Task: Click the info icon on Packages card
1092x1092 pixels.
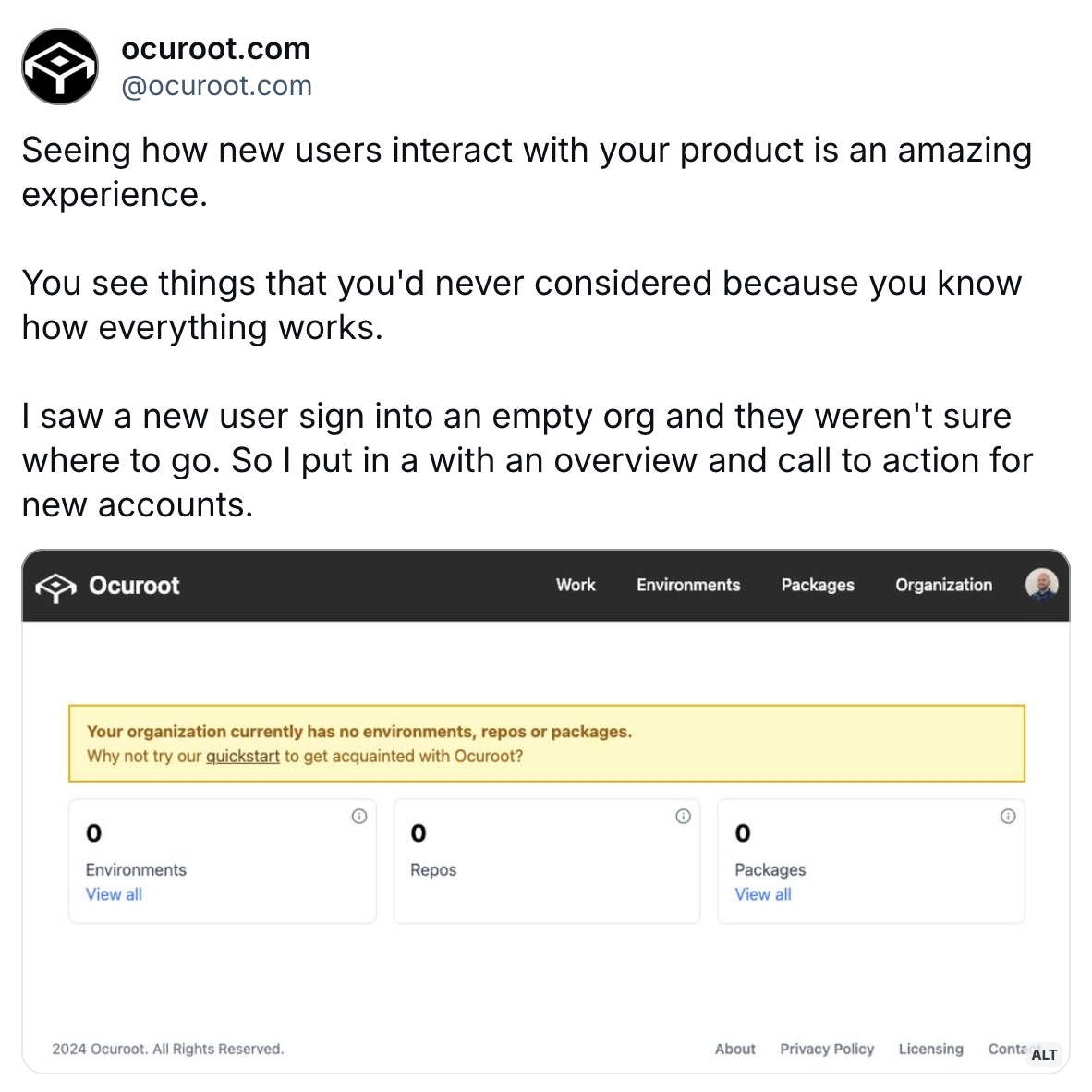Action: (1008, 816)
